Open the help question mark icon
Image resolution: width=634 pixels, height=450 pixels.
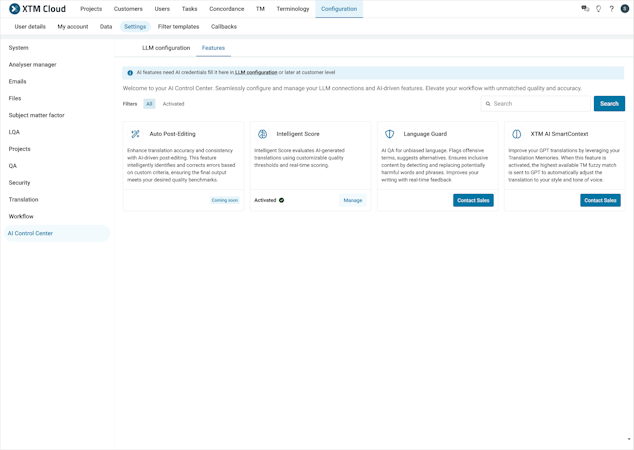[611, 8]
